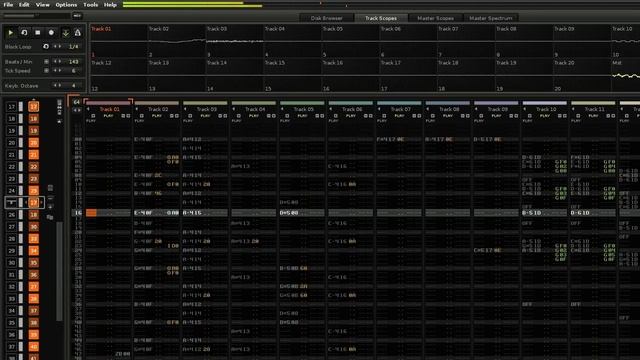Click the clone pattern icon below plus

[50, 217]
